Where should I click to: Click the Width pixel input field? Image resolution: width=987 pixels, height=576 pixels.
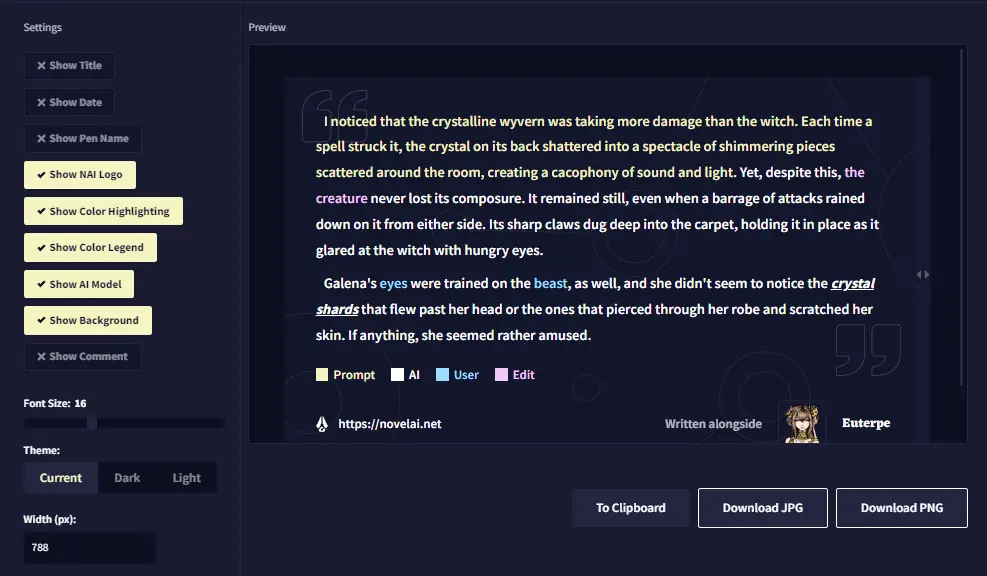[x=89, y=547]
